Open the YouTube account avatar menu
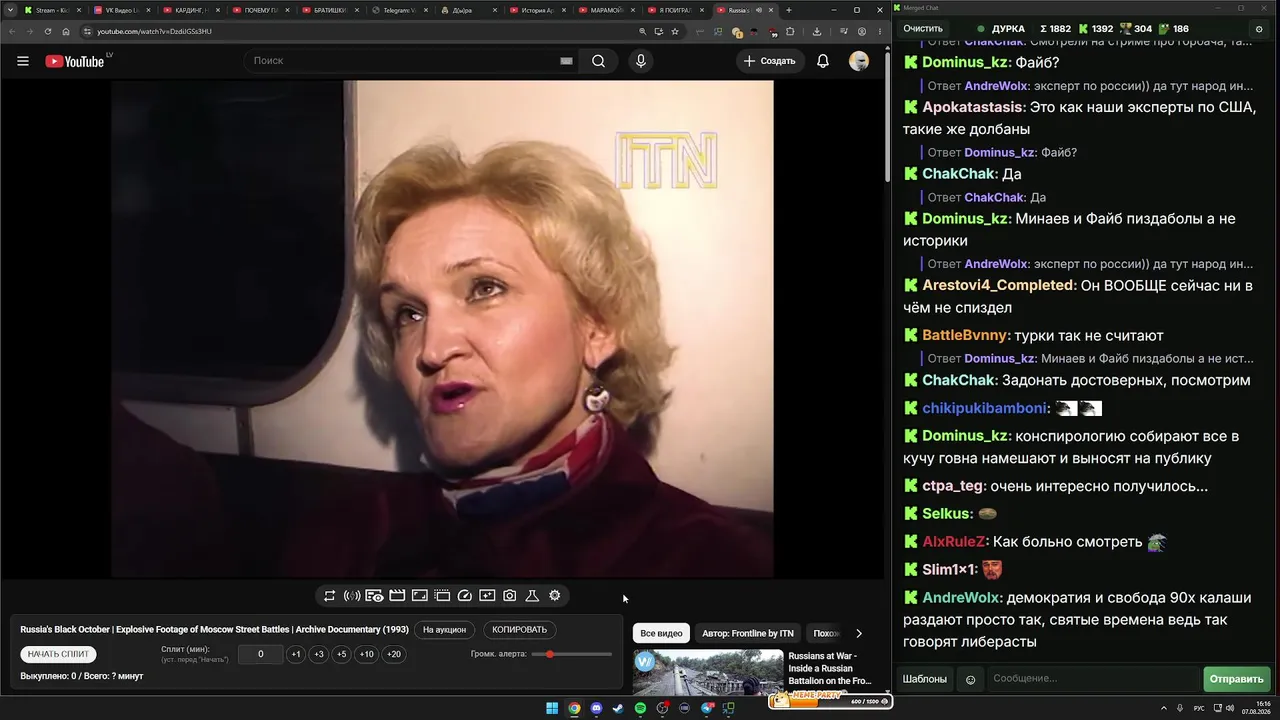 tap(859, 61)
